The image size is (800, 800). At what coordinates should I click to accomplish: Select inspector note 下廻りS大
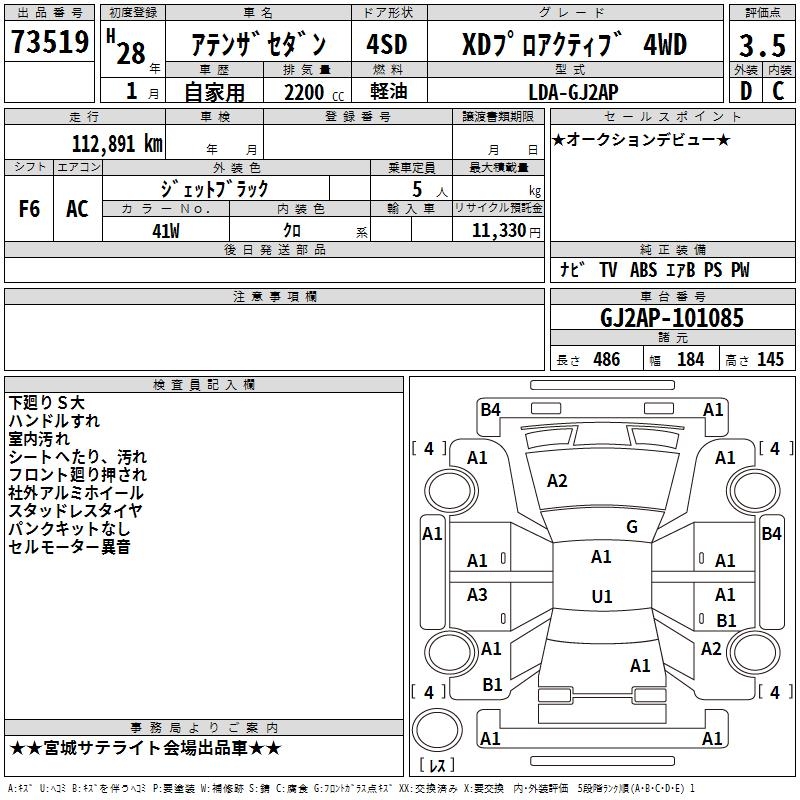tap(46, 403)
